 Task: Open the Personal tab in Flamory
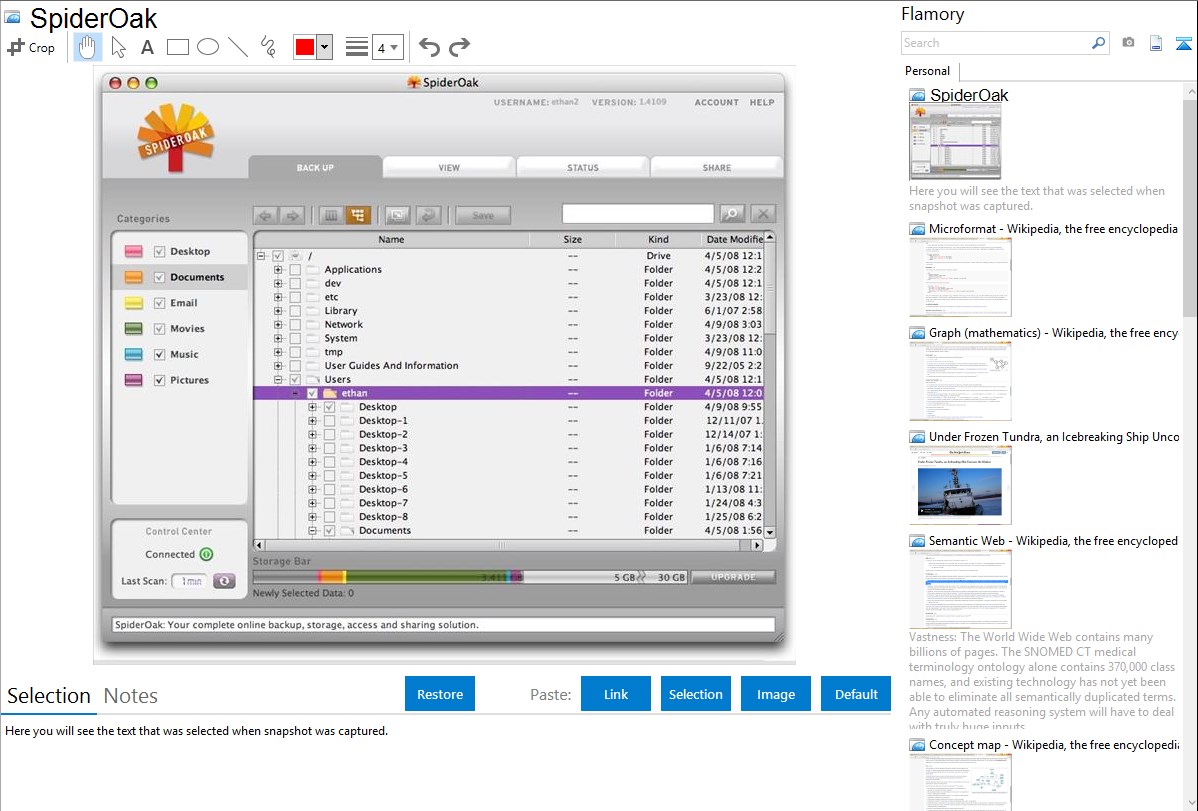(928, 71)
